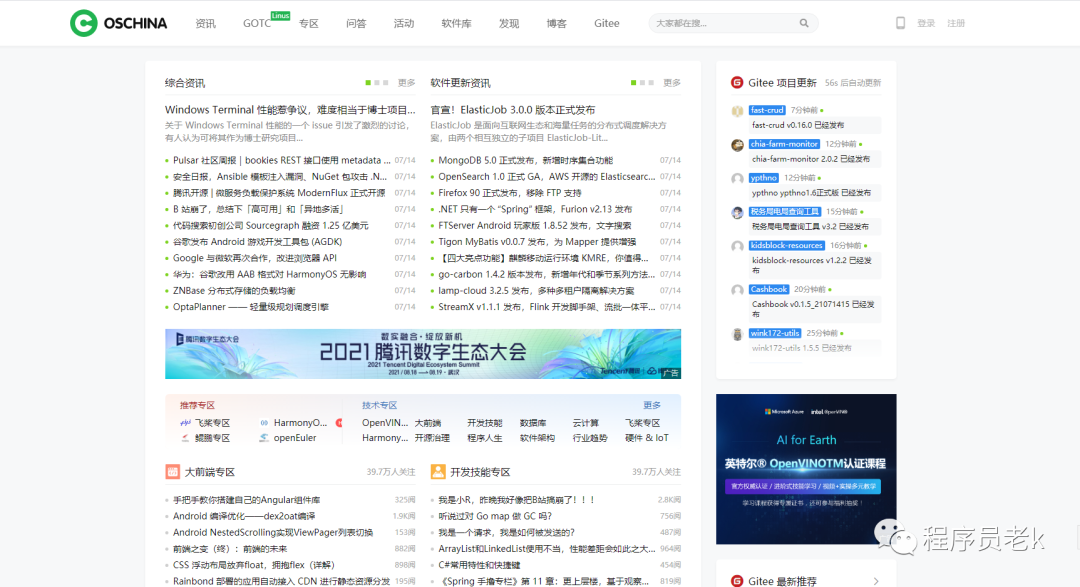Click the ypthno project avatar
Viewport: 1080px width, 587px height.
point(737,178)
